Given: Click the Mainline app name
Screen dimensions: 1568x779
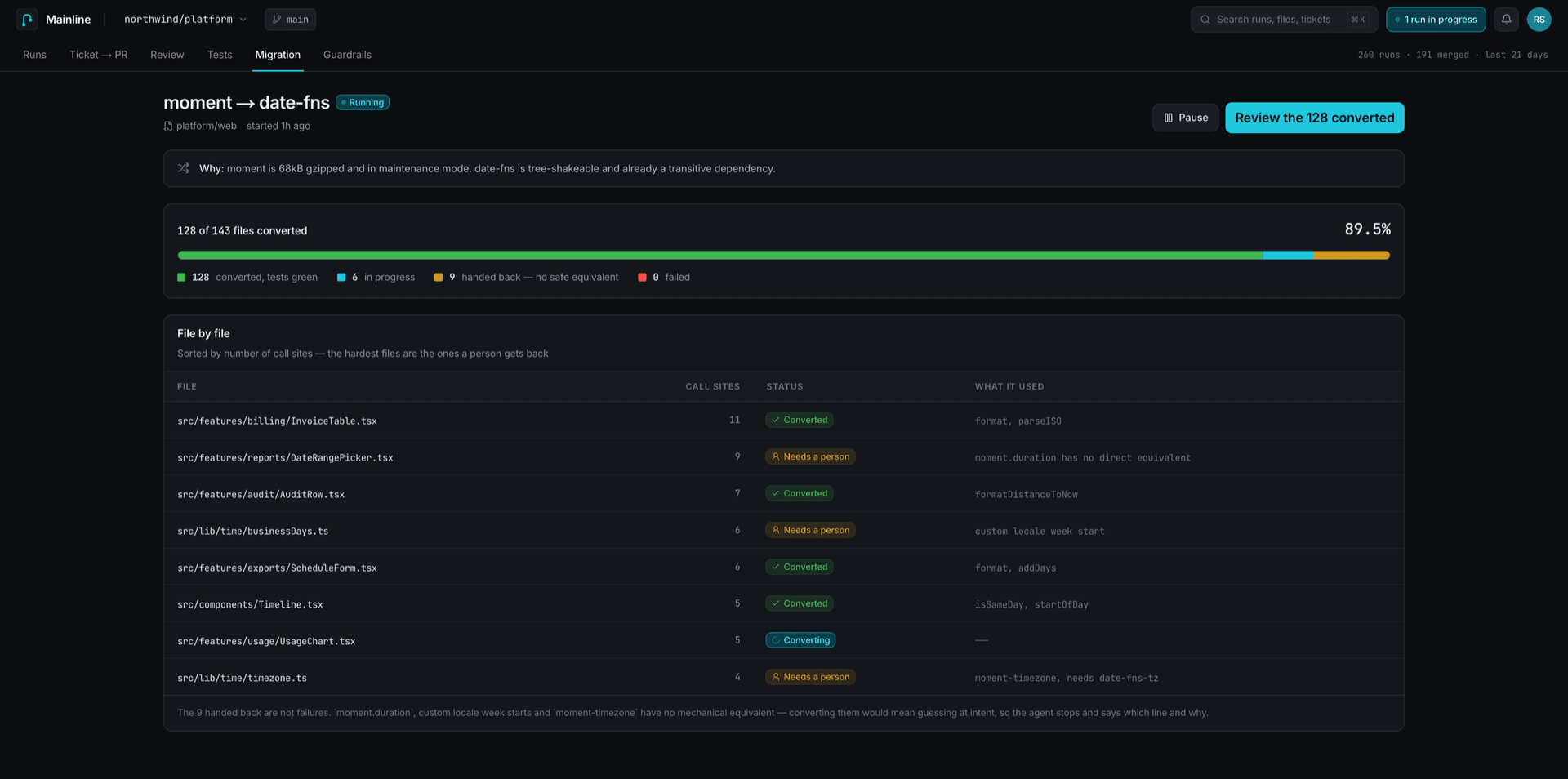Looking at the screenshot, I should pos(68,20).
